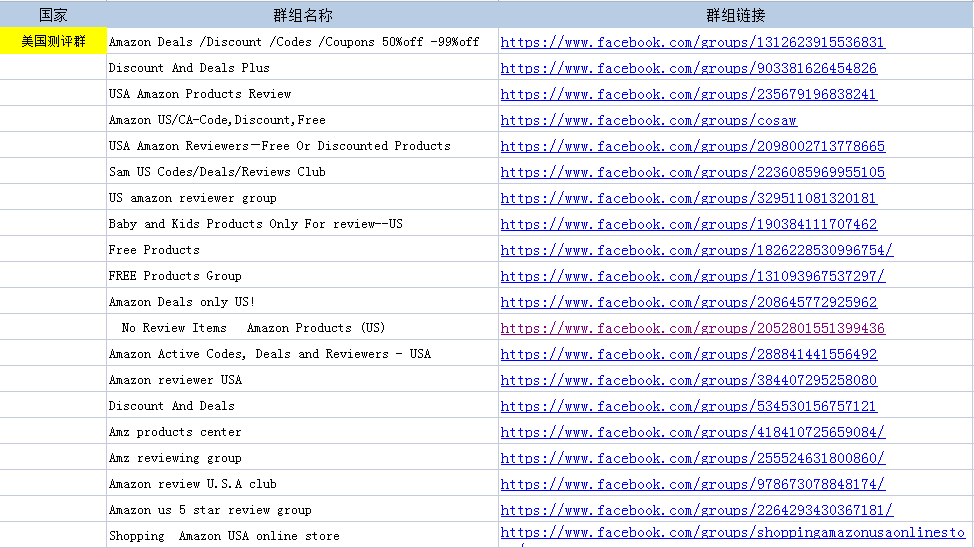This screenshot has height=548, width=974.
Task: Select the cell 'US amazon reviewer group'
Action: click(x=303, y=198)
